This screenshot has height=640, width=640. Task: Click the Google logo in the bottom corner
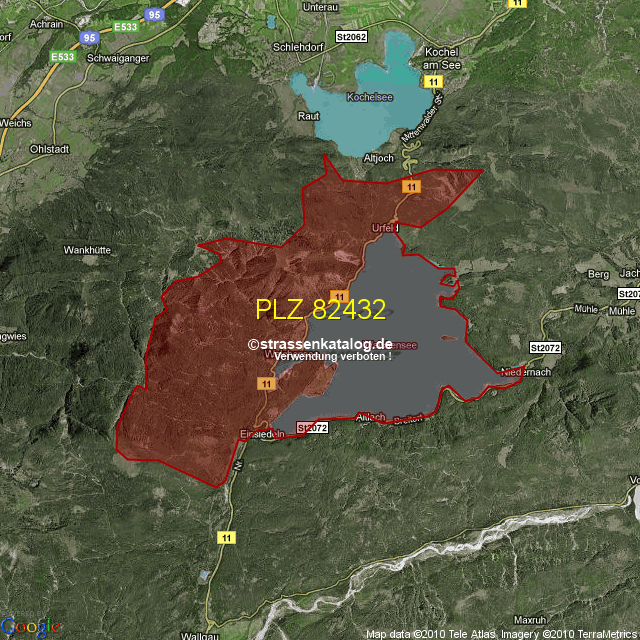30,627
